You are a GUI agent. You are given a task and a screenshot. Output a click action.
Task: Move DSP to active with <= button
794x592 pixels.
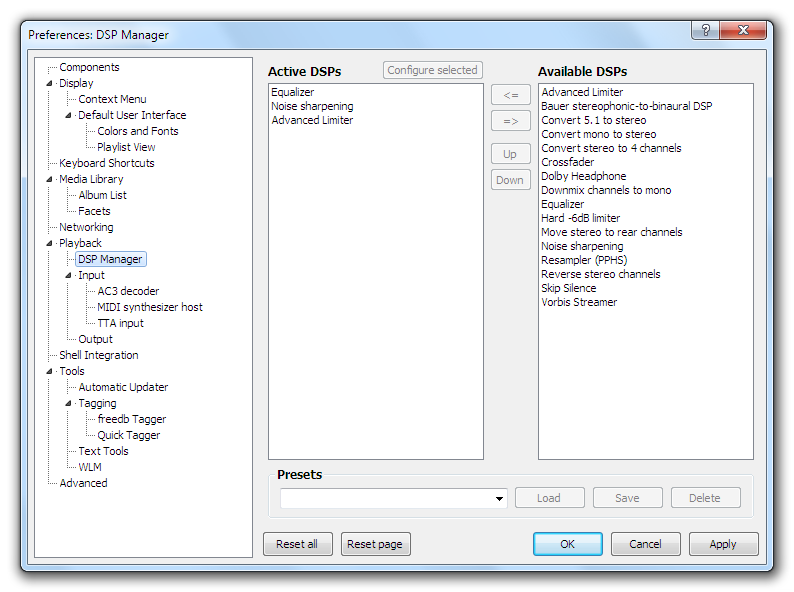(510, 95)
